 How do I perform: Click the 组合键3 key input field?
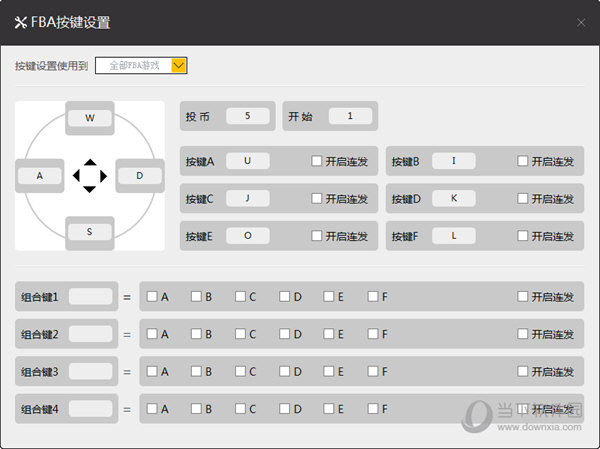[91, 371]
